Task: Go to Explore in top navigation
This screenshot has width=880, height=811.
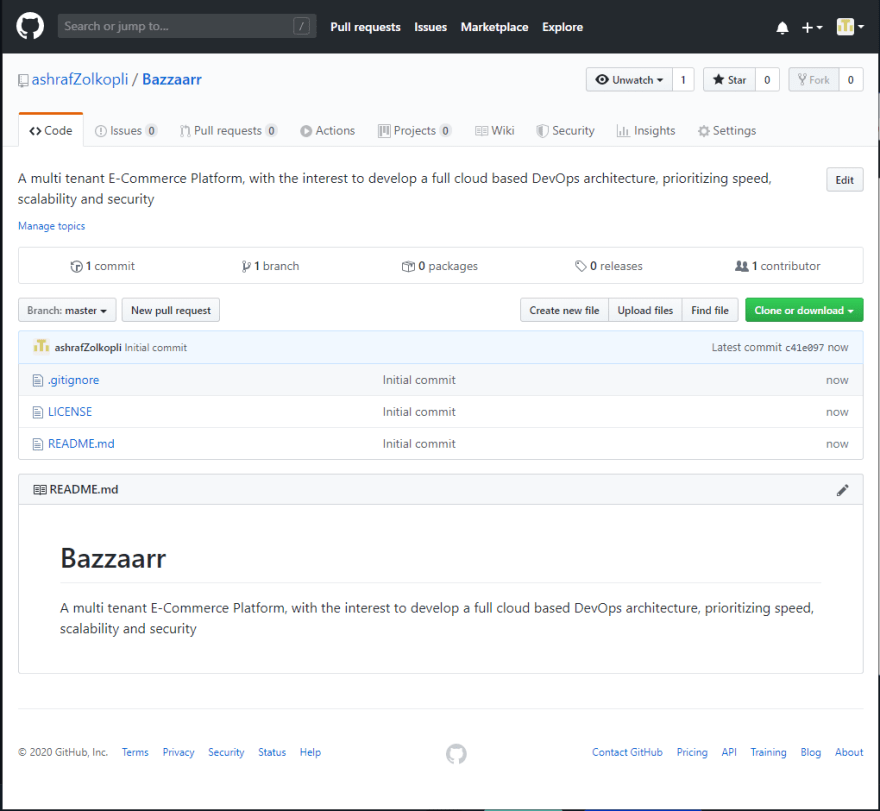Action: [x=562, y=27]
